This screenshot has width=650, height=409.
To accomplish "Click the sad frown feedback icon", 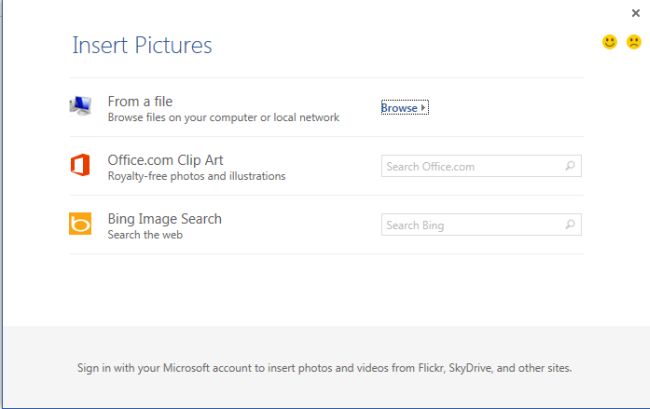I will (x=633, y=42).
